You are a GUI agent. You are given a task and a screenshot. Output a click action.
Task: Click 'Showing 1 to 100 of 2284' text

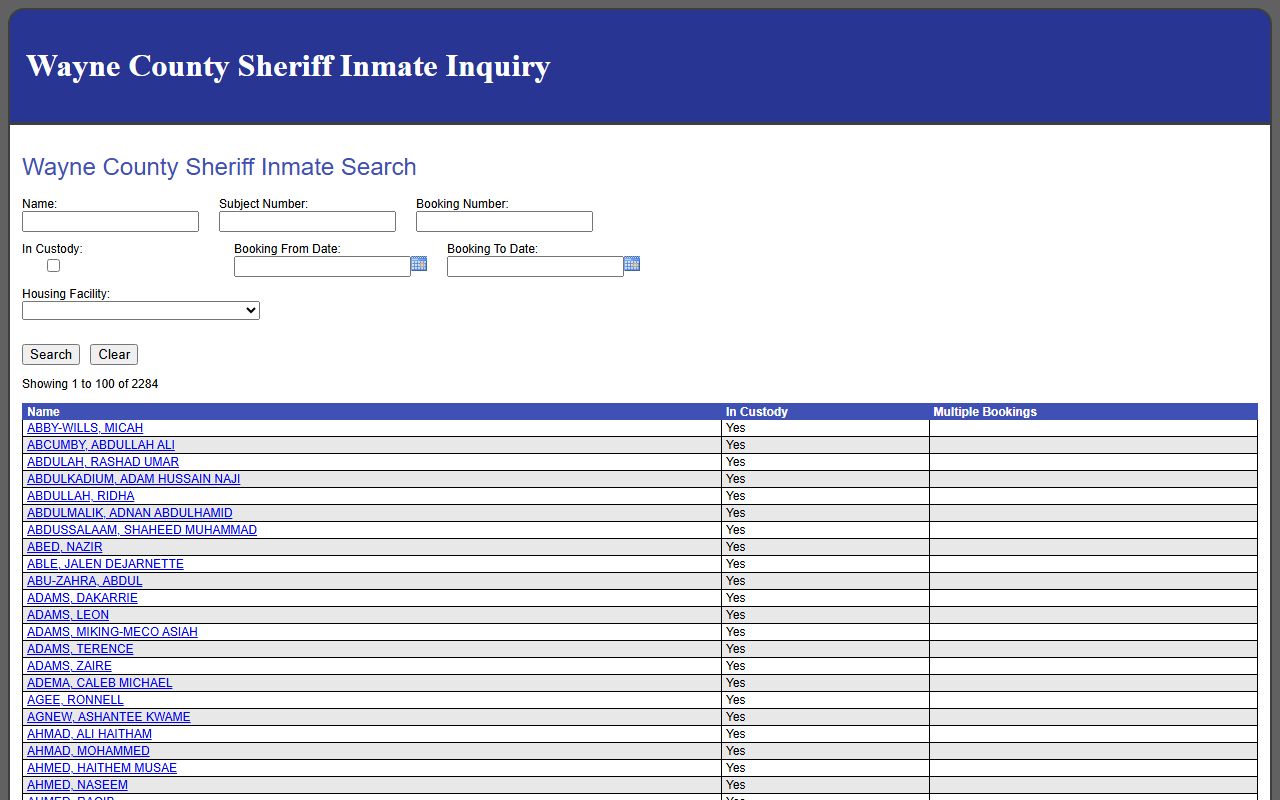(90, 384)
